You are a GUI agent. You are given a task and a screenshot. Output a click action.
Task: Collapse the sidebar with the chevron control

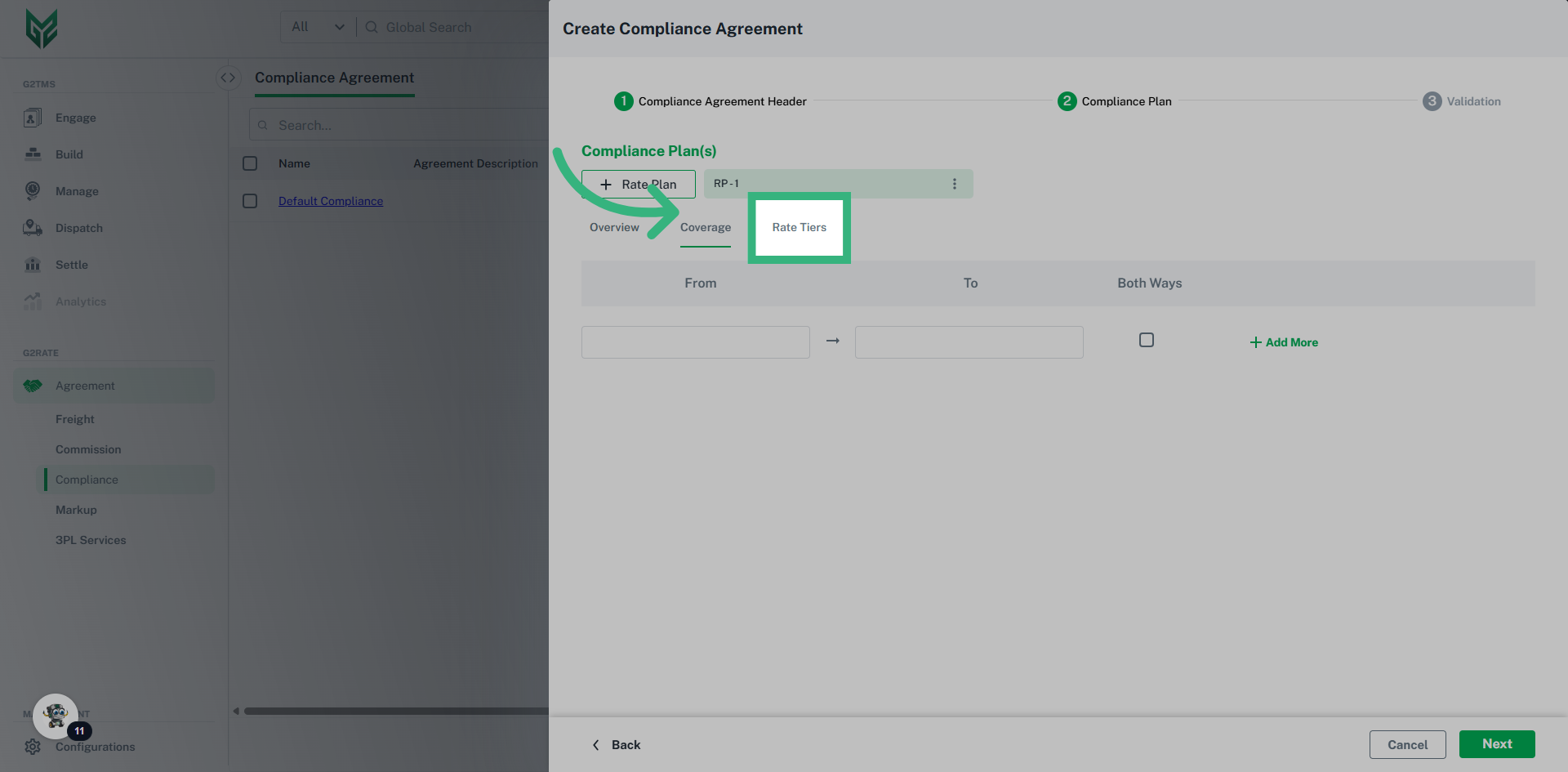click(x=228, y=77)
